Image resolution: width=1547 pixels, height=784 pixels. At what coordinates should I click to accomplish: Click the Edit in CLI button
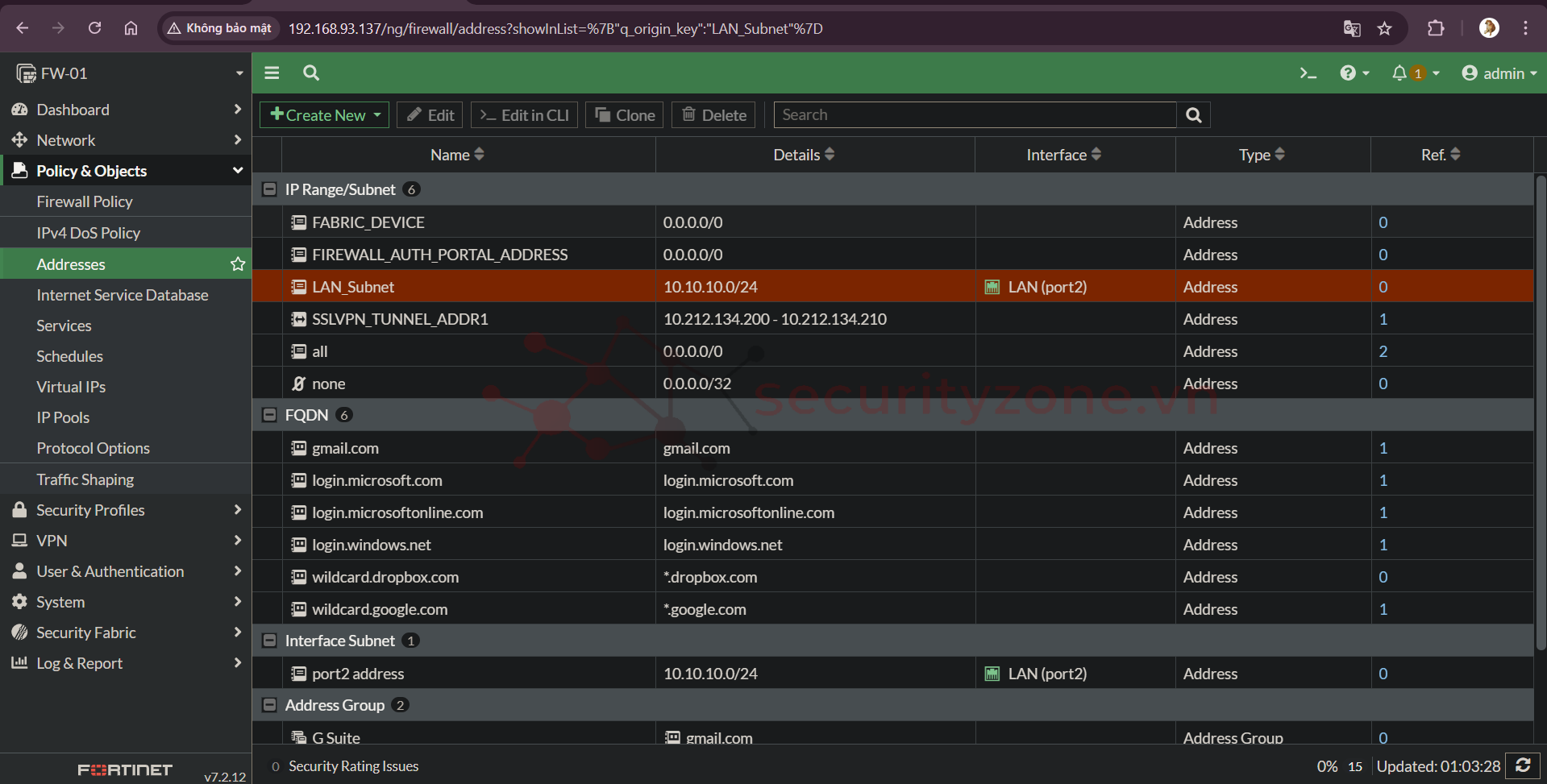coord(524,115)
